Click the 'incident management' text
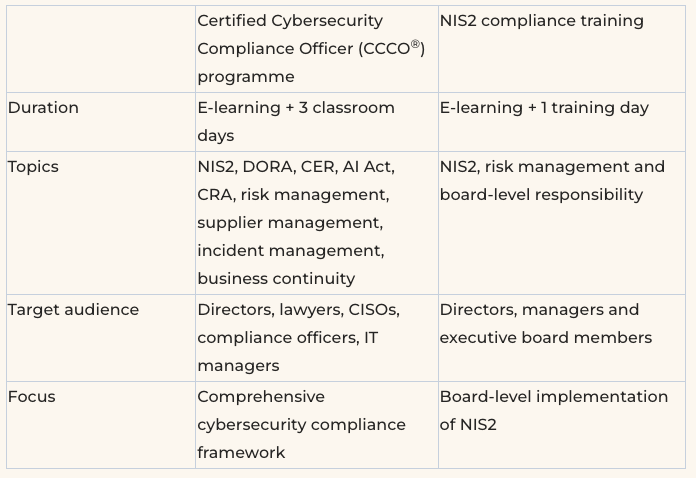 (289, 251)
